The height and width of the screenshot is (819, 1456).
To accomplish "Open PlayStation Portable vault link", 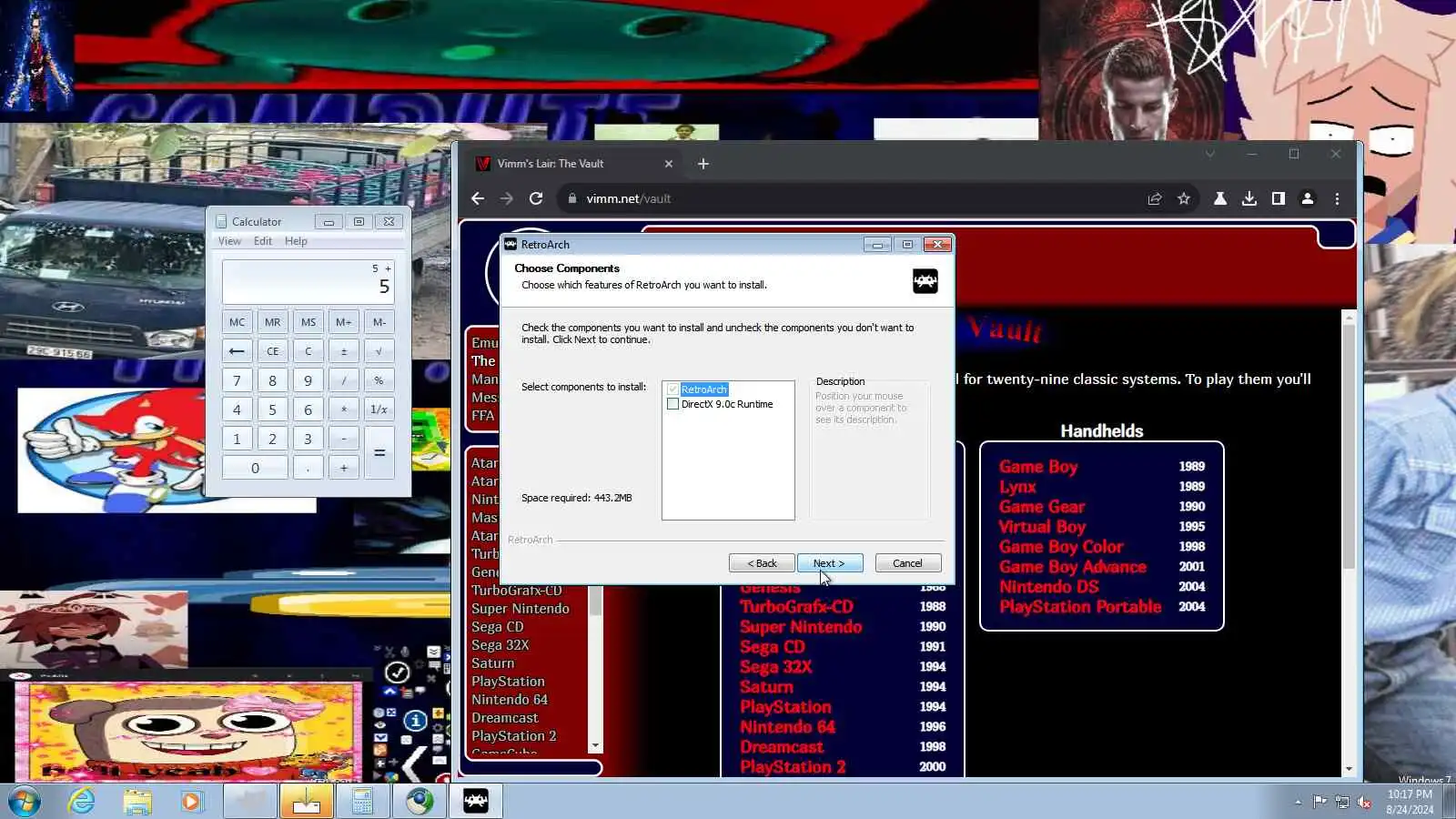I will 1080,607.
